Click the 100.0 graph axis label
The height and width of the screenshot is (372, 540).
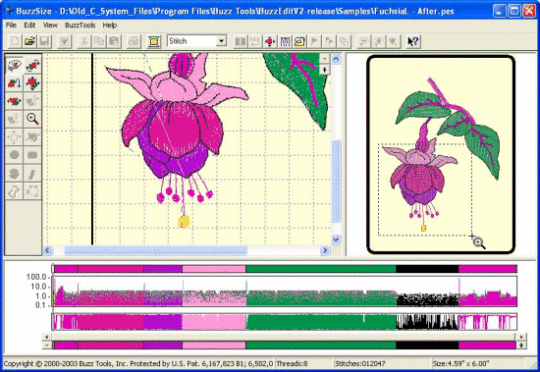pyautogui.click(x=37, y=277)
